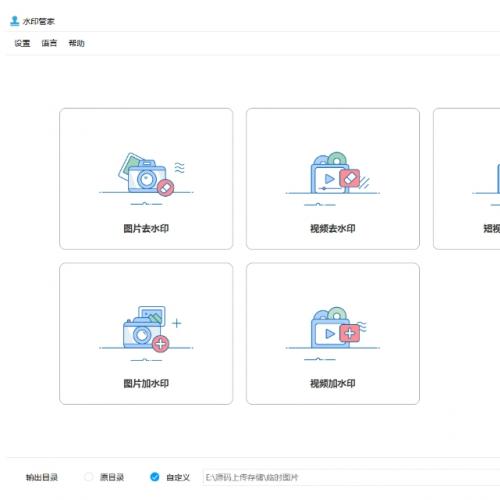Open the 设置 menu

[x=22, y=43]
